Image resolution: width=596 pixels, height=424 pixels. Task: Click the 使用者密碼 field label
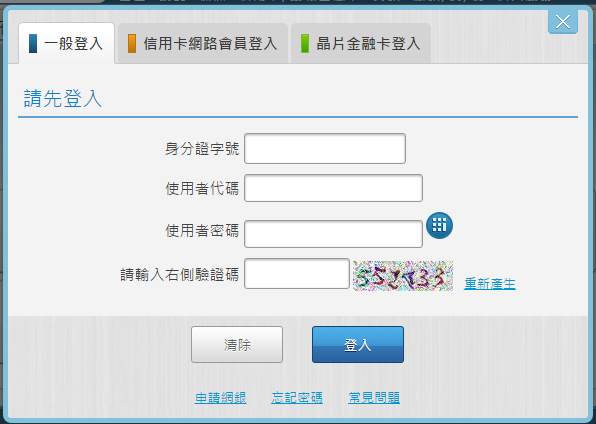[x=202, y=230]
